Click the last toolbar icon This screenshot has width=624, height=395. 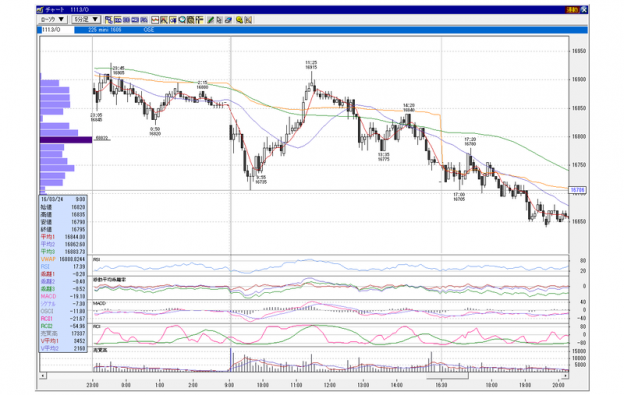[x=248, y=20]
